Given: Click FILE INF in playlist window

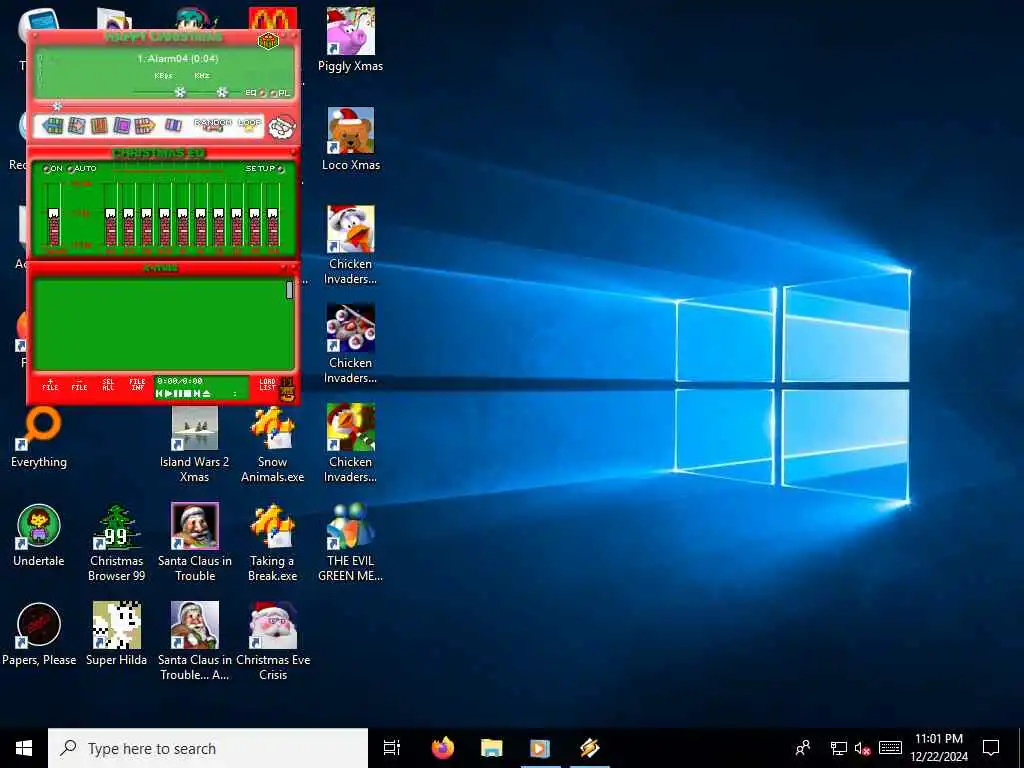Looking at the screenshot, I should (137, 385).
